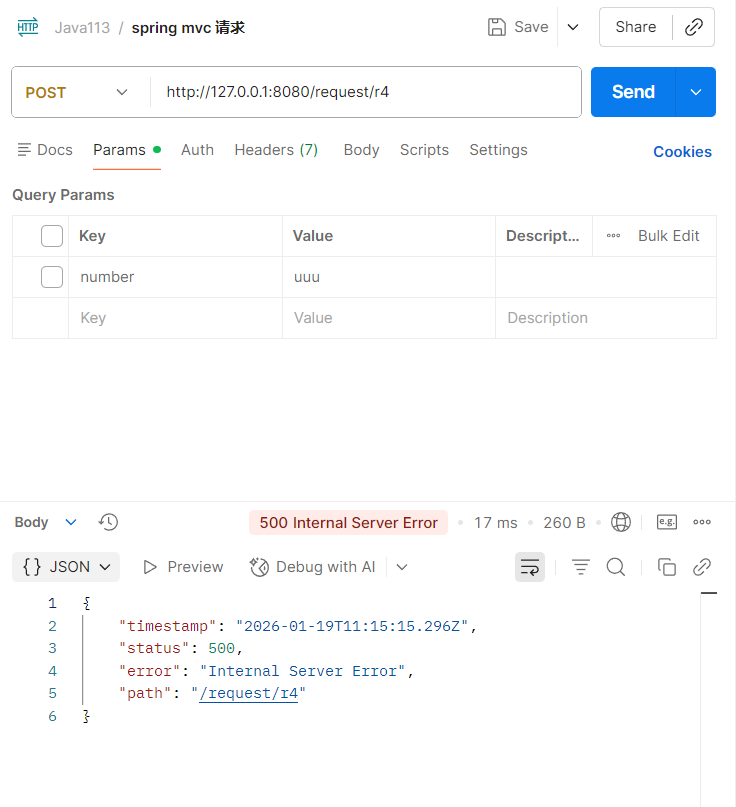Open Debug with AI
This screenshot has height=807, width=736.
312,567
